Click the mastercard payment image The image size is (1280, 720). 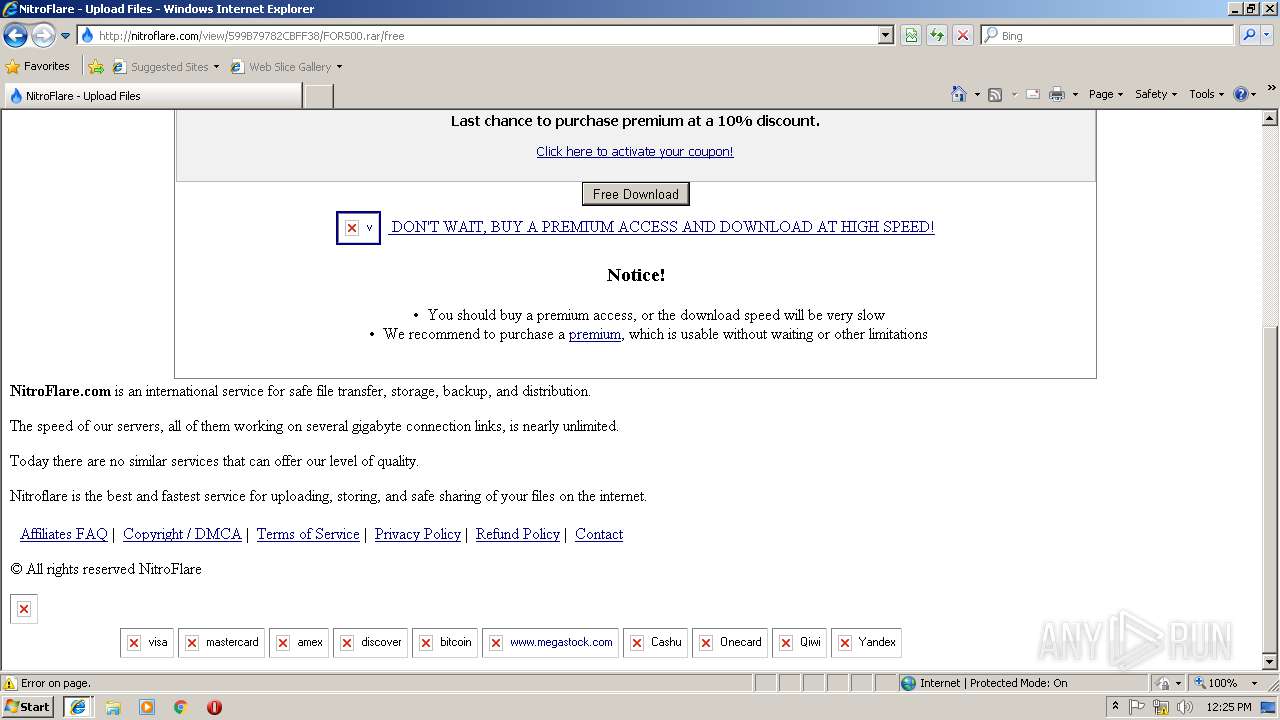tap(221, 643)
